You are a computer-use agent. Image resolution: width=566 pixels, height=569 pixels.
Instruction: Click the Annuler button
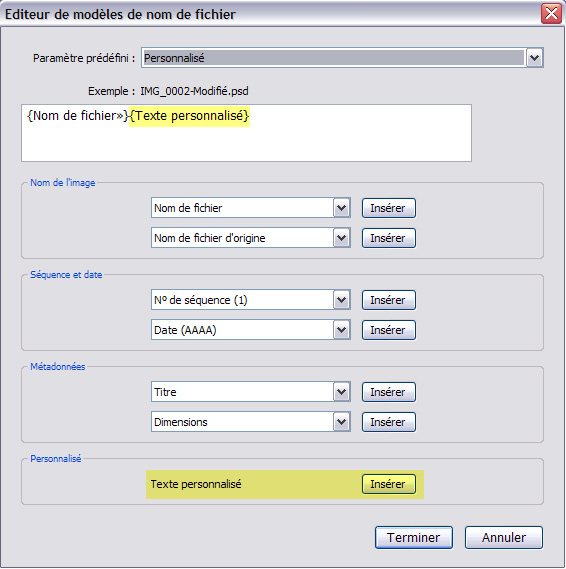click(504, 537)
